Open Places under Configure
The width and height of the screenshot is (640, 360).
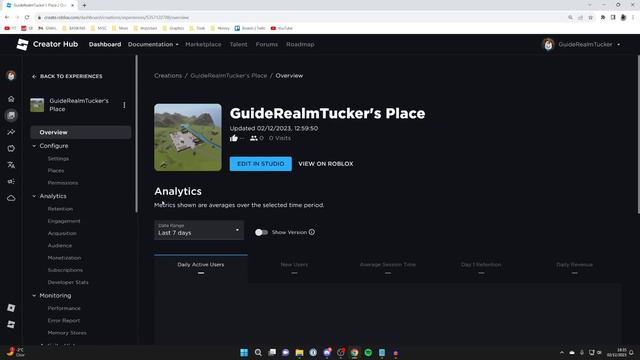click(x=56, y=171)
